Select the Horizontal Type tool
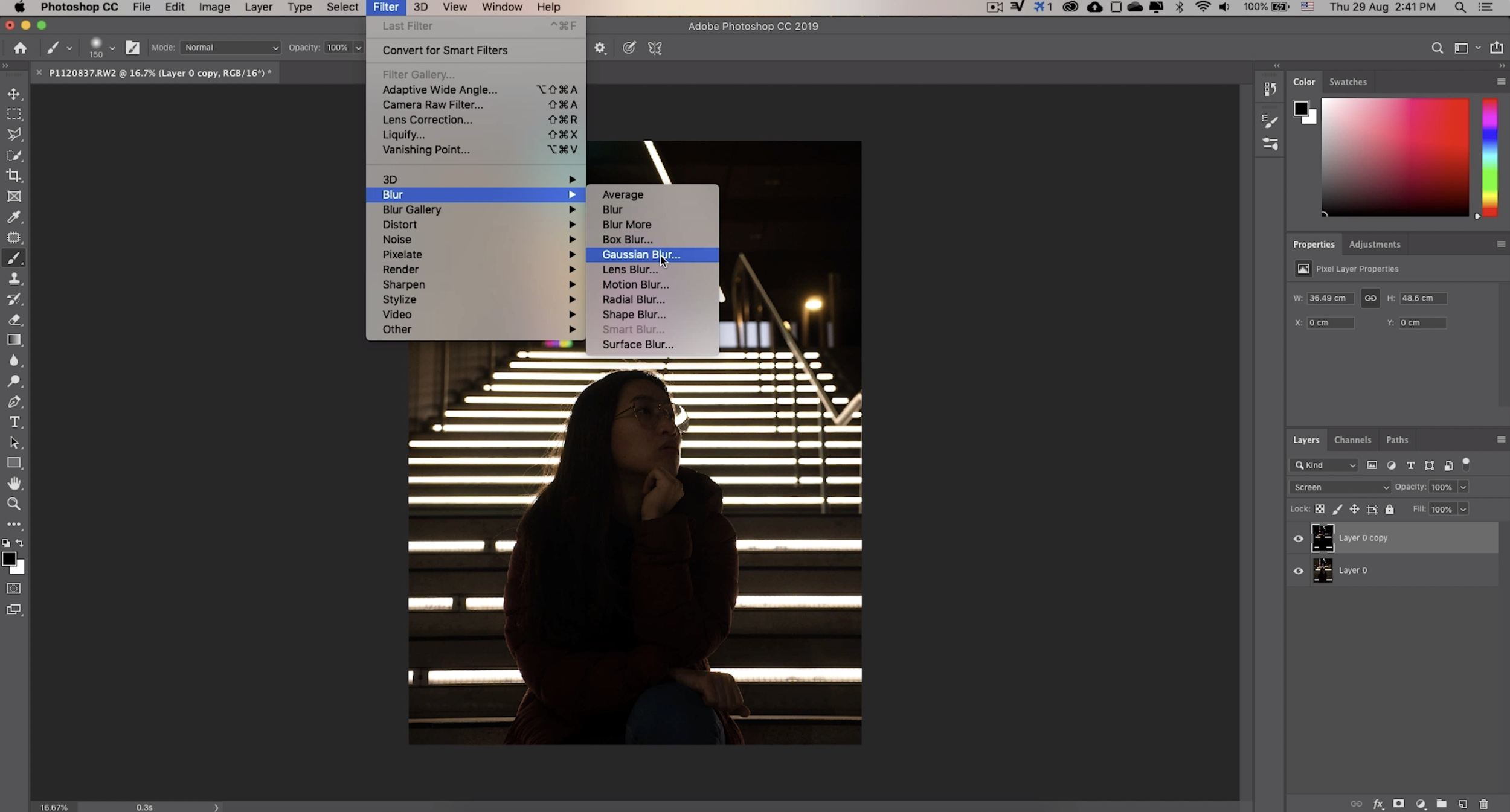 click(x=14, y=422)
